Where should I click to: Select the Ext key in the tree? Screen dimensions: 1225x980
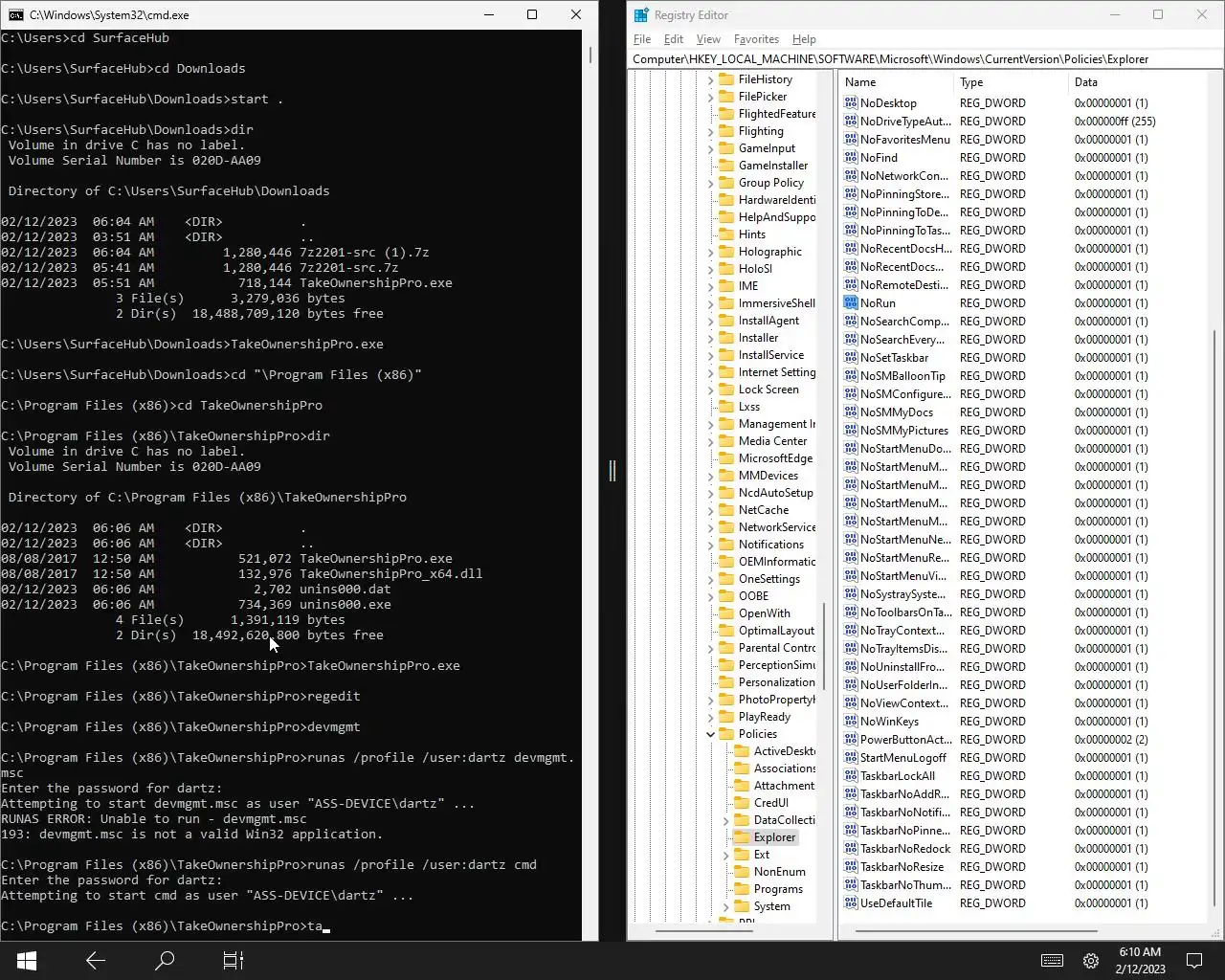click(762, 855)
